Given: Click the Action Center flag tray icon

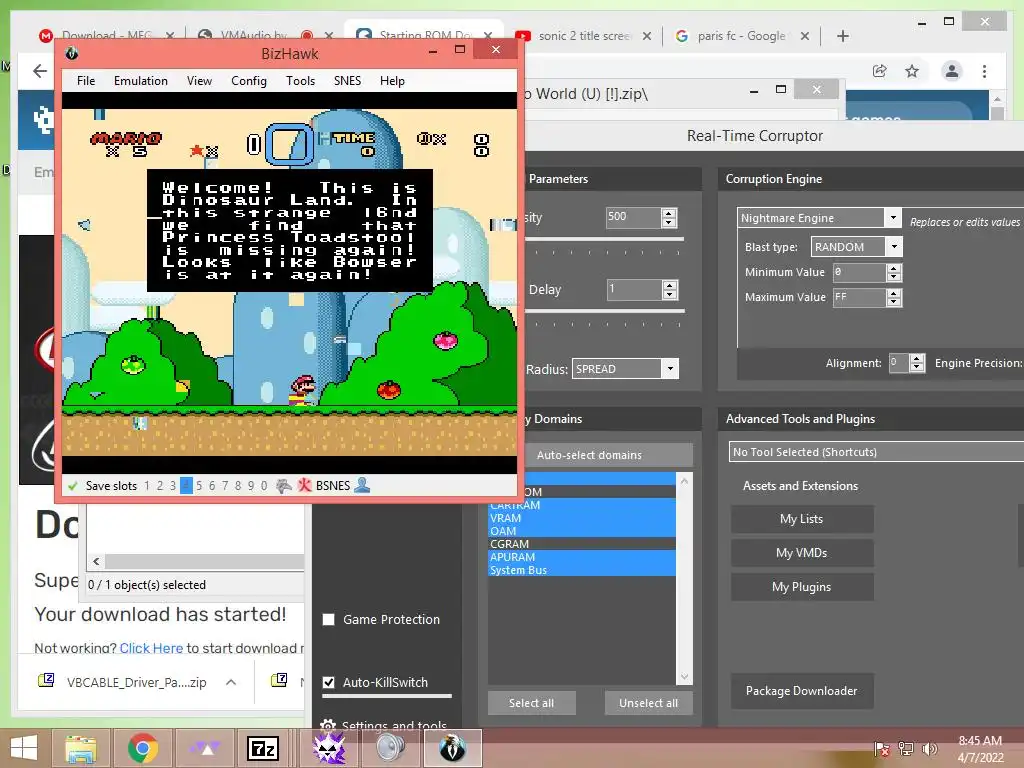Looking at the screenshot, I should coord(882,748).
